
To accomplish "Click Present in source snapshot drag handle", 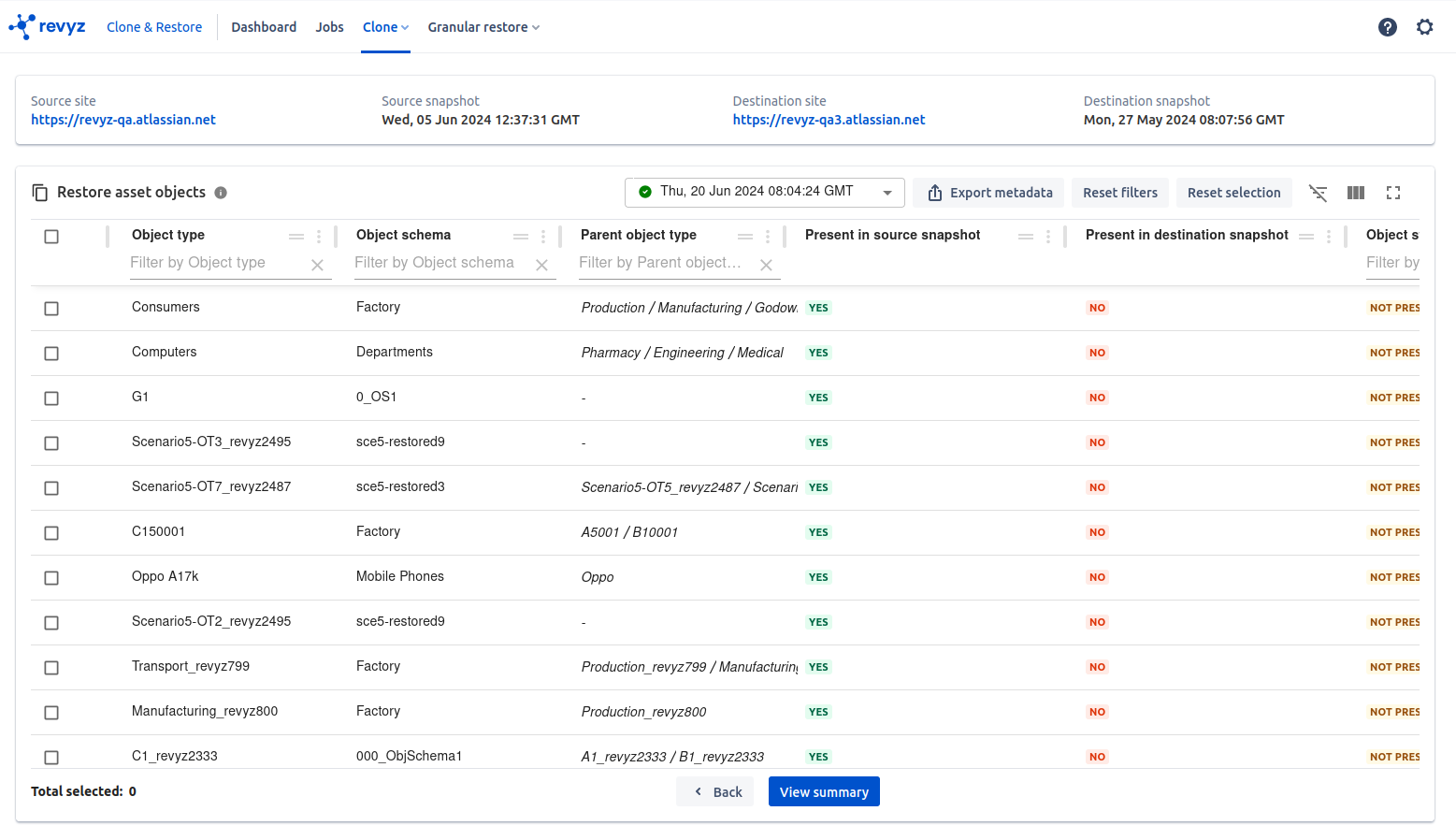I will click(x=1026, y=237).
